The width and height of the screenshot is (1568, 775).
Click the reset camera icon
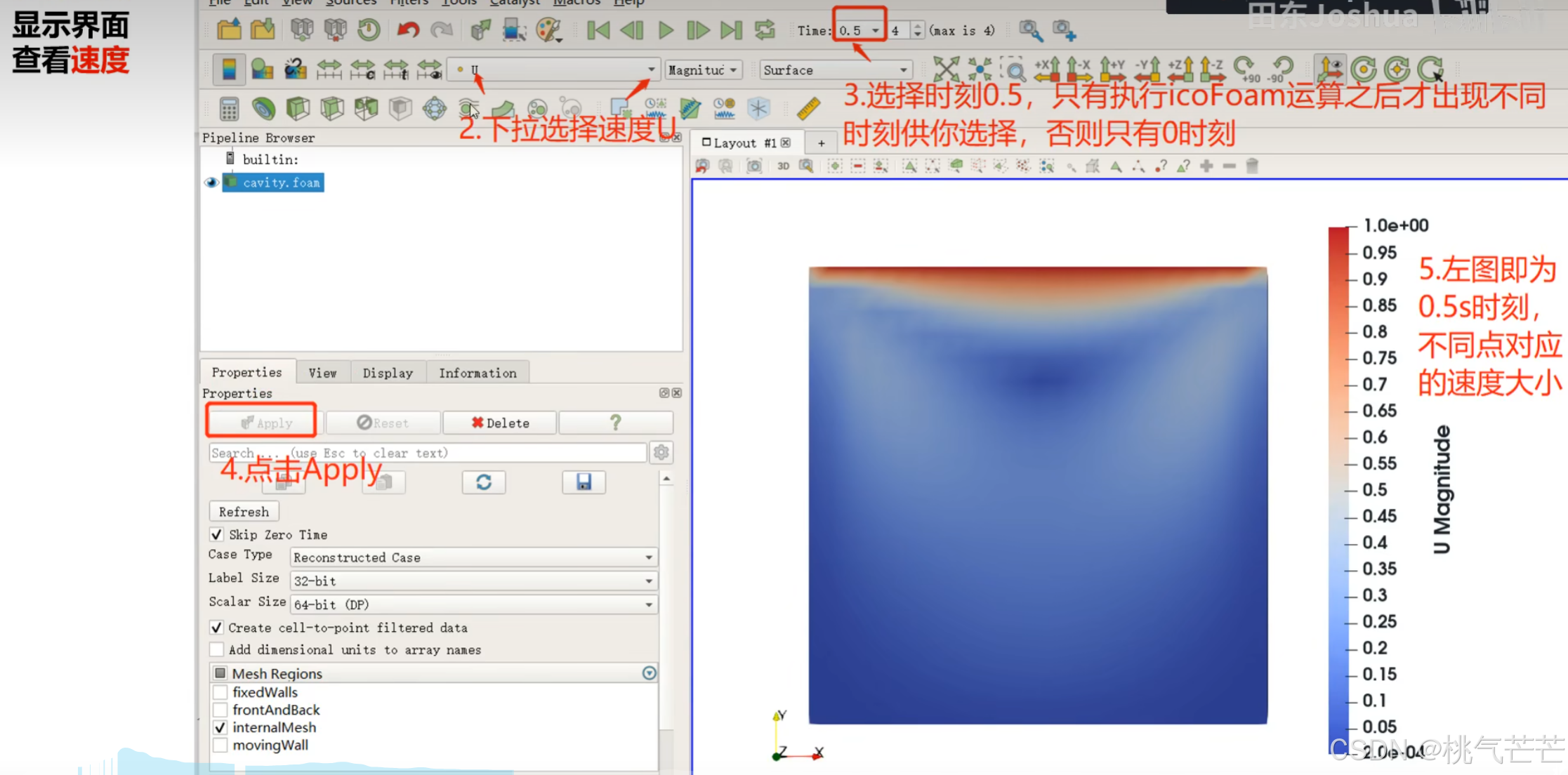click(x=946, y=69)
